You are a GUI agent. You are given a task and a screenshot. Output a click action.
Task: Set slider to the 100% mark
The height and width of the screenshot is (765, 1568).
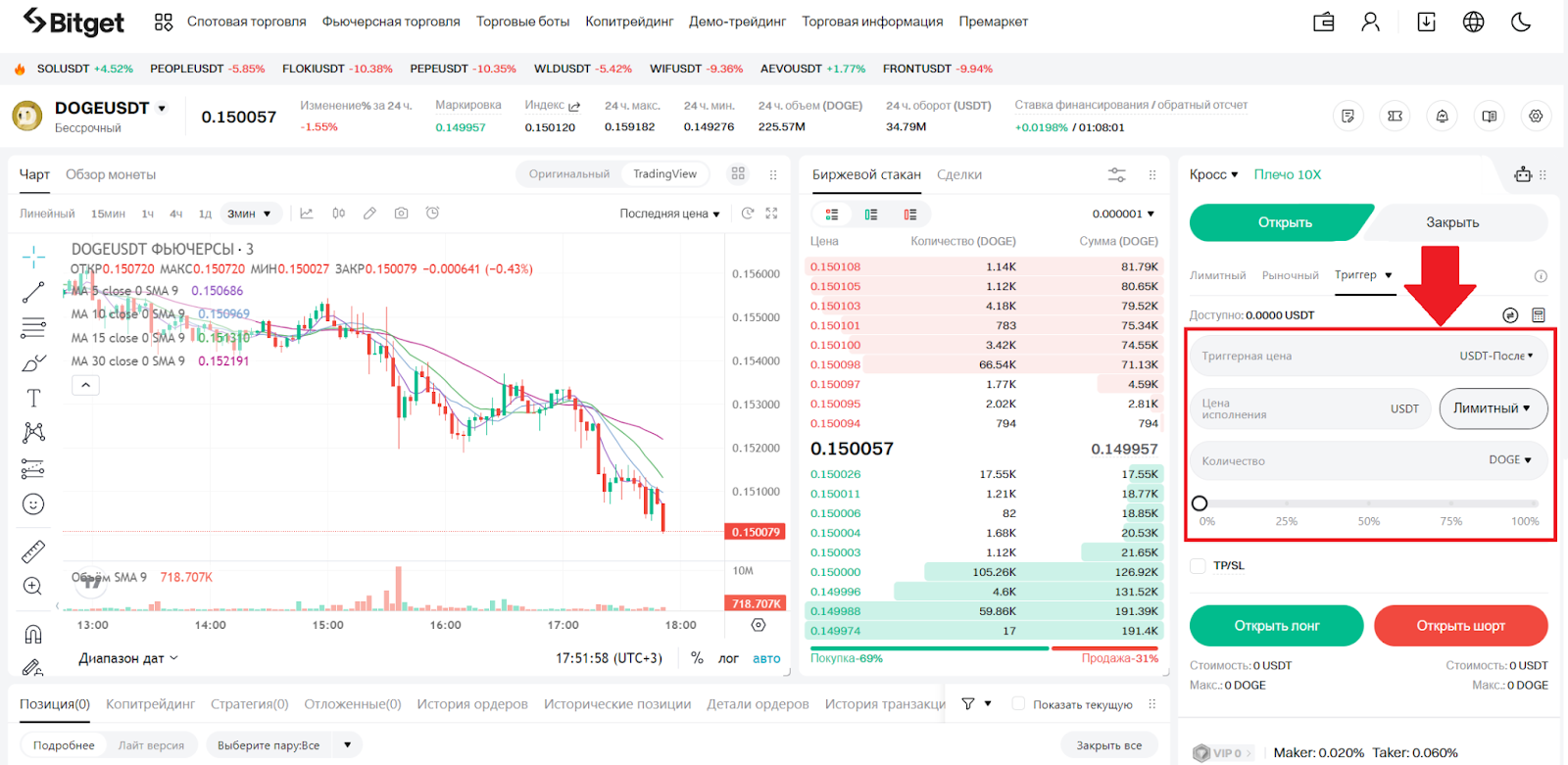[x=1532, y=503]
